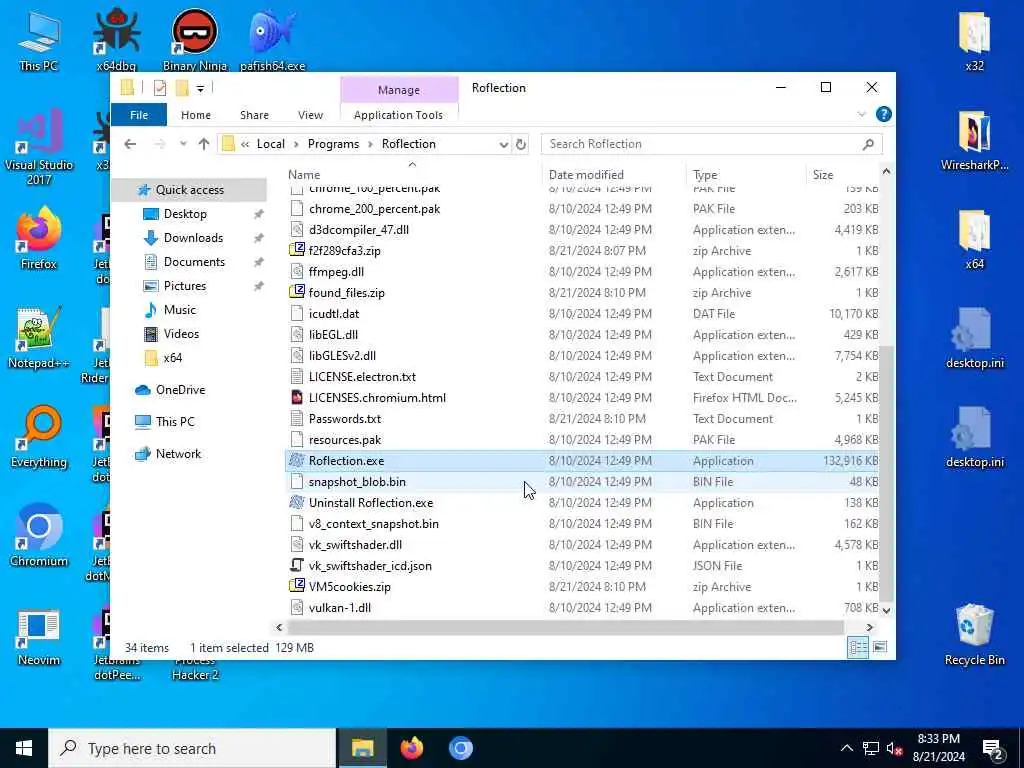
Task: Click the Properties quick access toolbar icon
Action: click(x=159, y=88)
